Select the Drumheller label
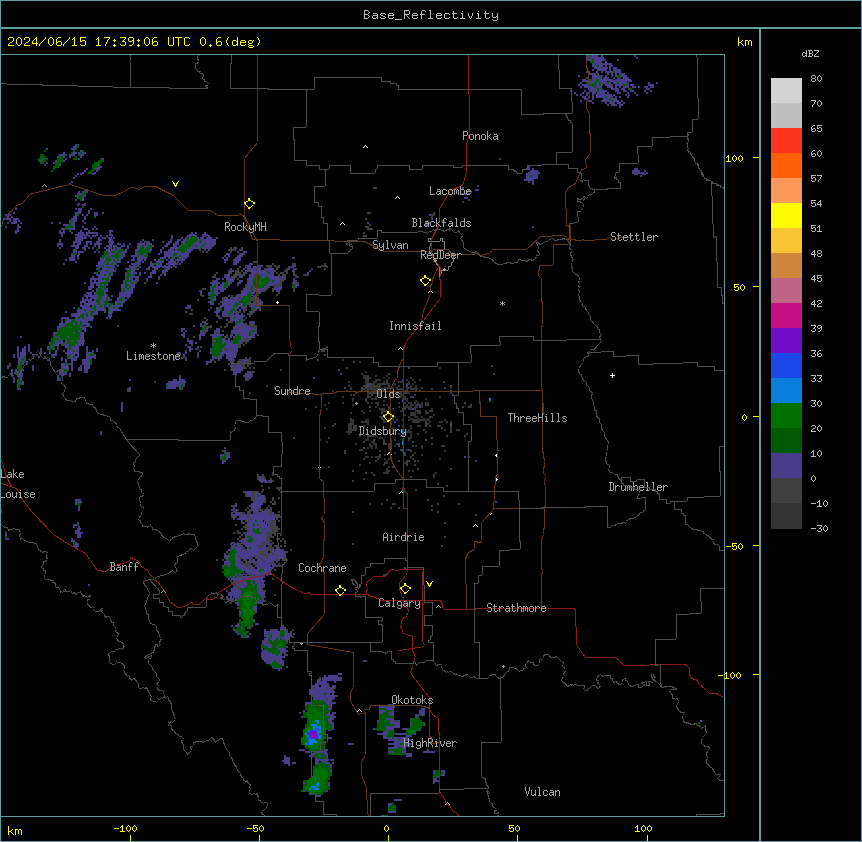The height and width of the screenshot is (842, 862). [638, 487]
